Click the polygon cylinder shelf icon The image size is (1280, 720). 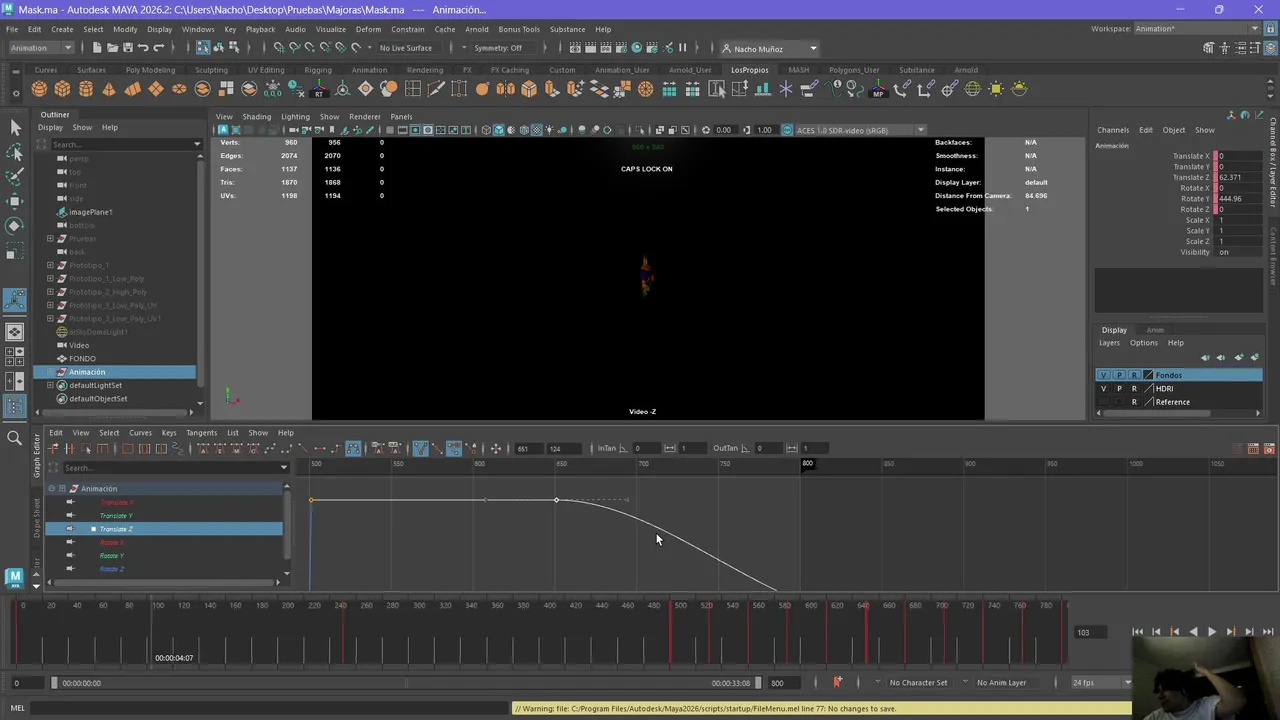click(86, 89)
